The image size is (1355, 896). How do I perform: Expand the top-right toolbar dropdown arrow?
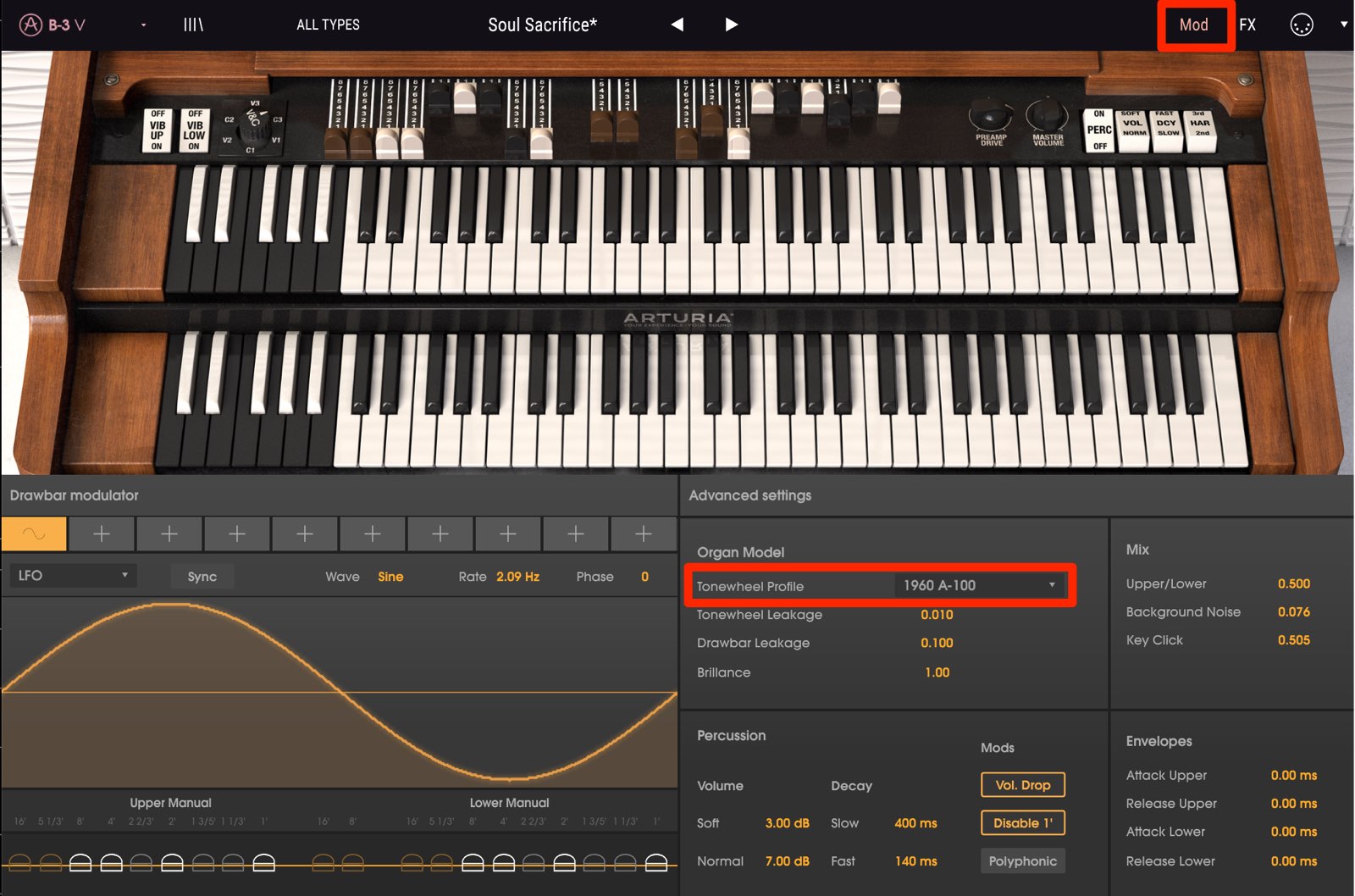pyautogui.click(x=1343, y=25)
